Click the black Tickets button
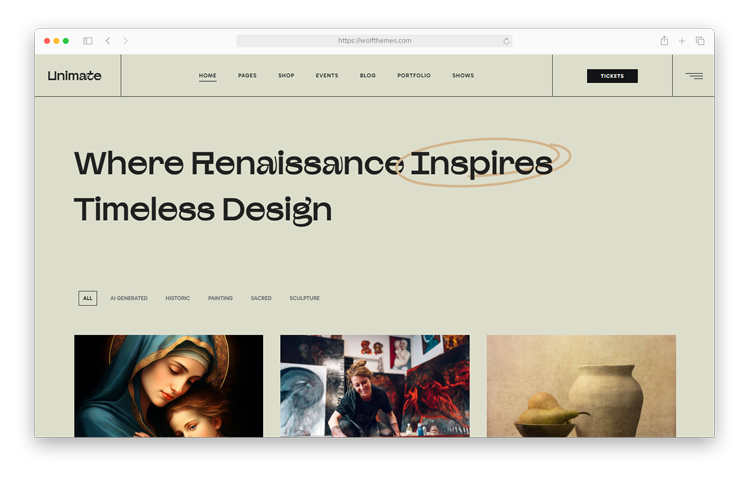Screen dimensions: 750x477 tap(612, 76)
